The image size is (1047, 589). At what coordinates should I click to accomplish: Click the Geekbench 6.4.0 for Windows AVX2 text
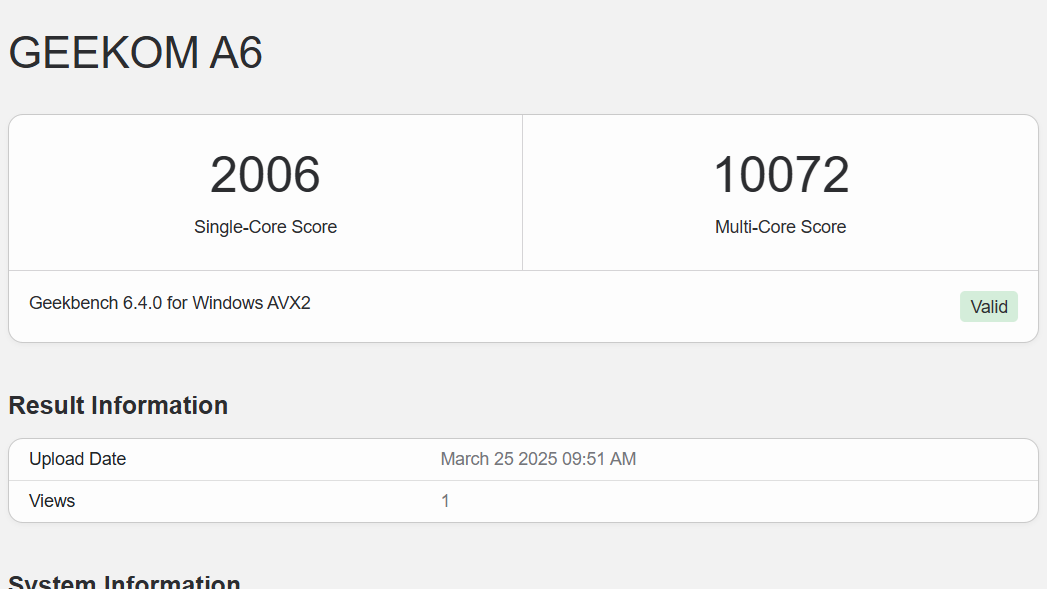pos(170,303)
